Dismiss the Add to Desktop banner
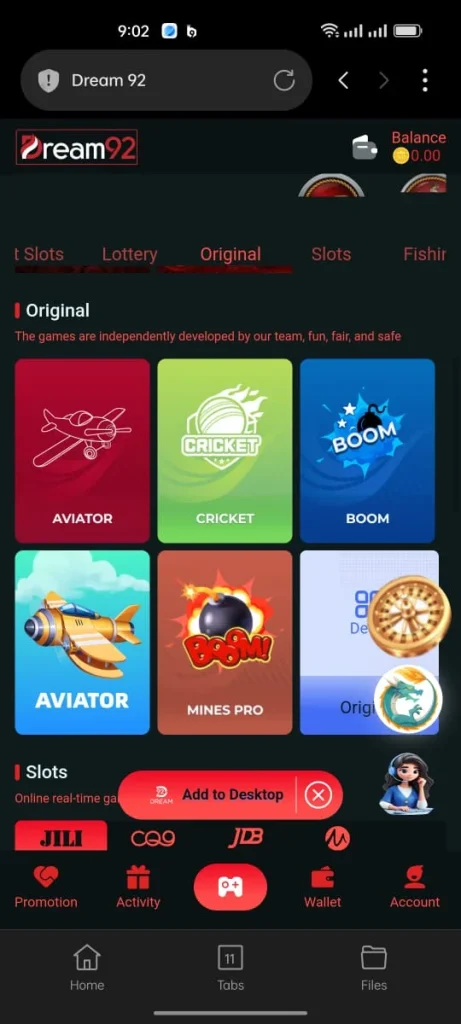461x1024 pixels. [319, 795]
